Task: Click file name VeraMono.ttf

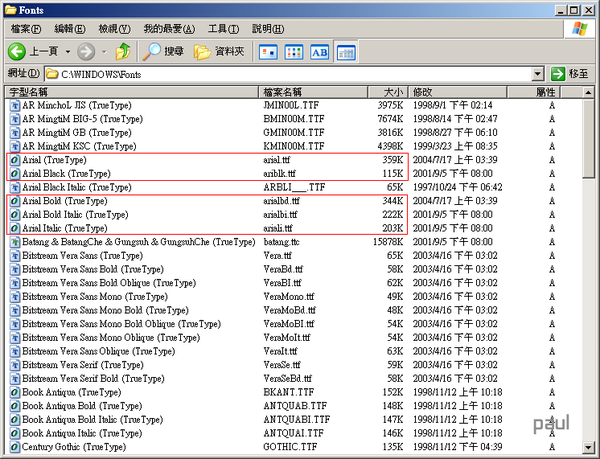Action: point(289,297)
